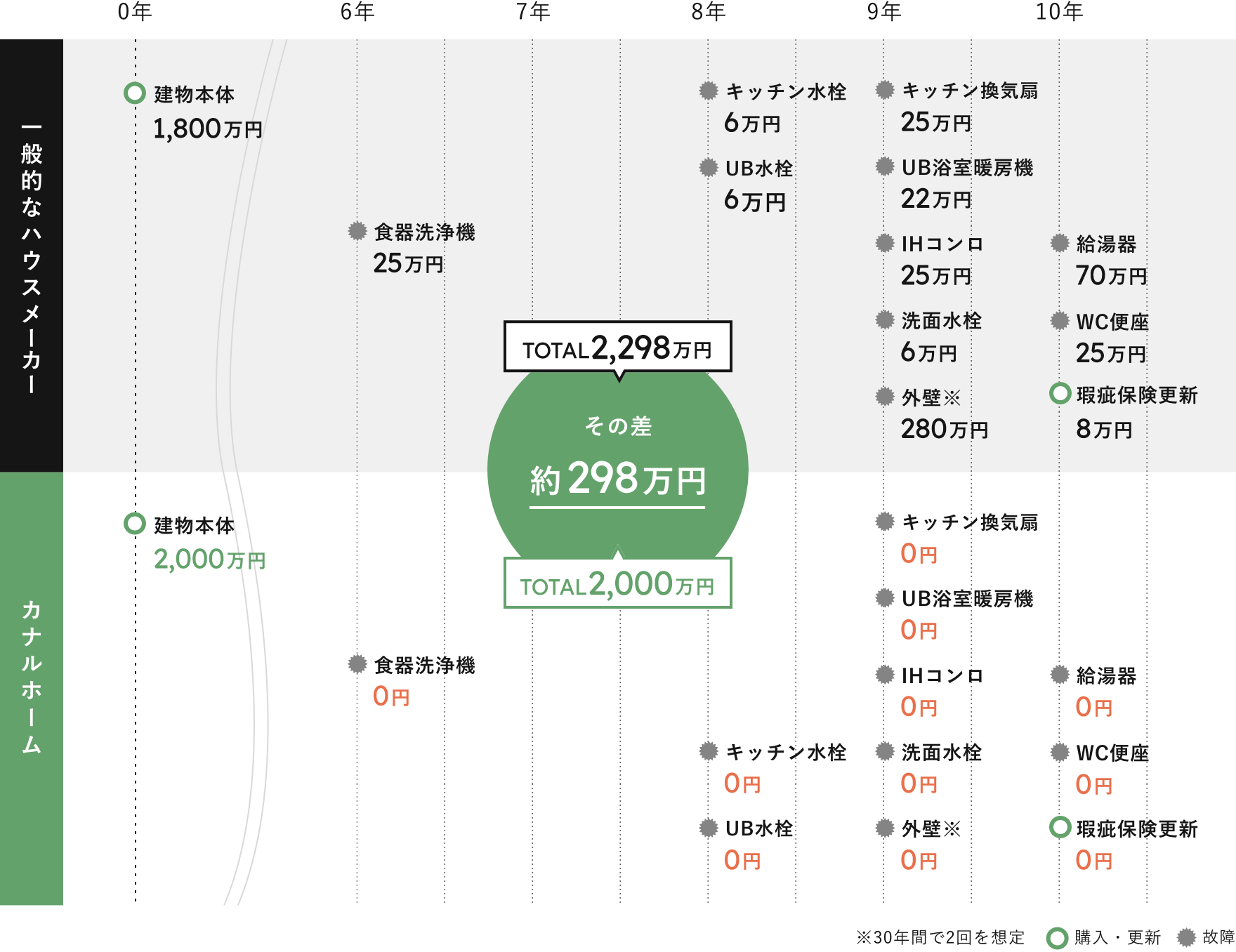This screenshot has height=952, width=1236.
Task: Click the green-bordered TOTAL 2,000万円 box
Action: pyautogui.click(x=617, y=583)
